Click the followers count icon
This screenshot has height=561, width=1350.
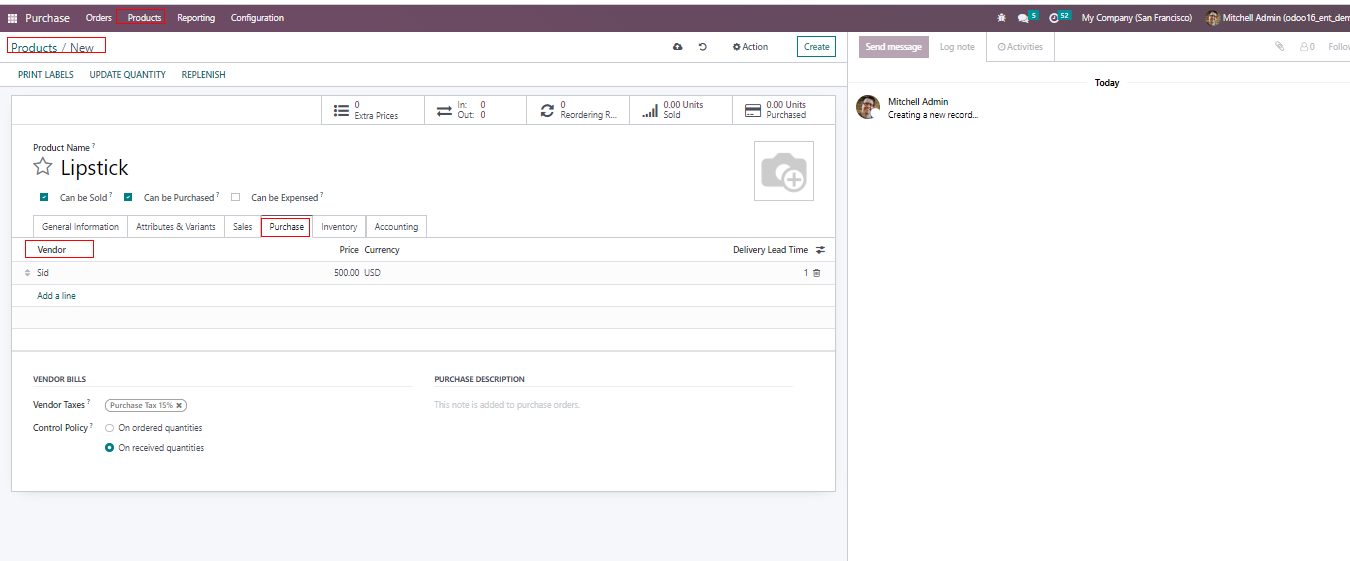1307,47
